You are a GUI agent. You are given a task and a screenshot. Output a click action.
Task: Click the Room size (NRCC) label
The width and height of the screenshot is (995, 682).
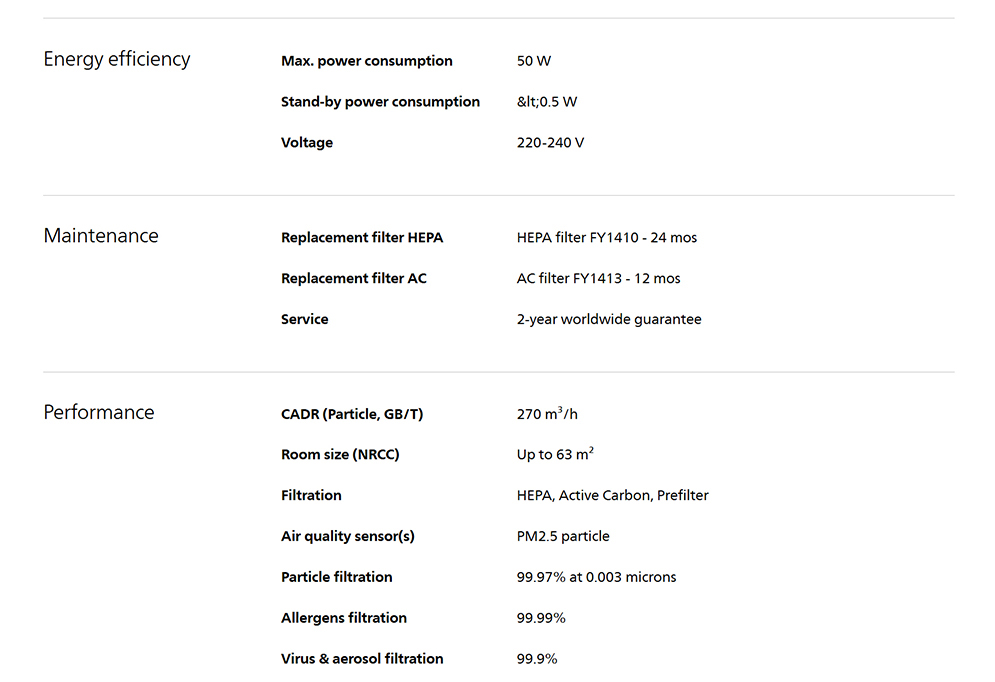coord(340,455)
